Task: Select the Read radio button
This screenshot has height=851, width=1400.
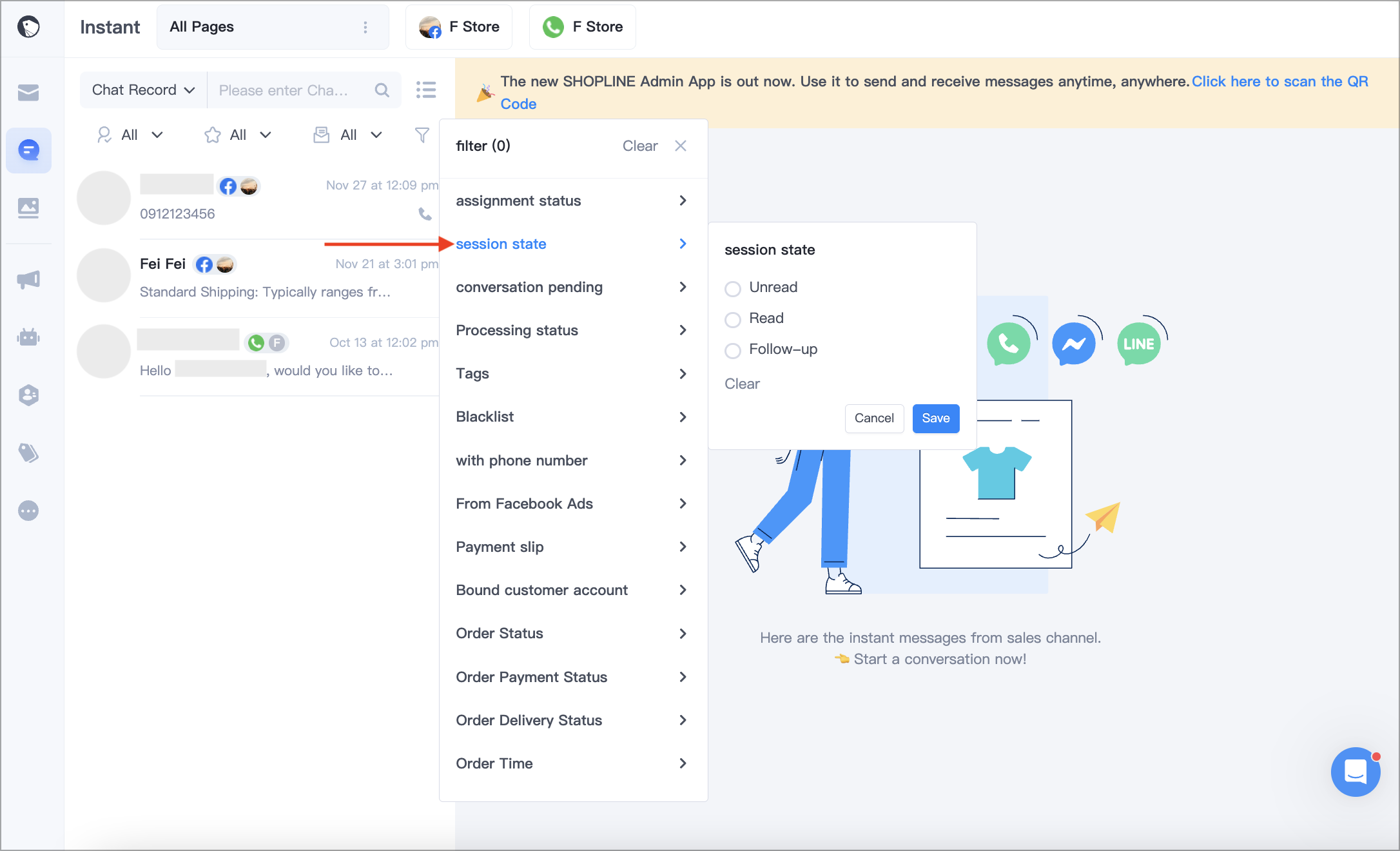Action: pos(733,319)
